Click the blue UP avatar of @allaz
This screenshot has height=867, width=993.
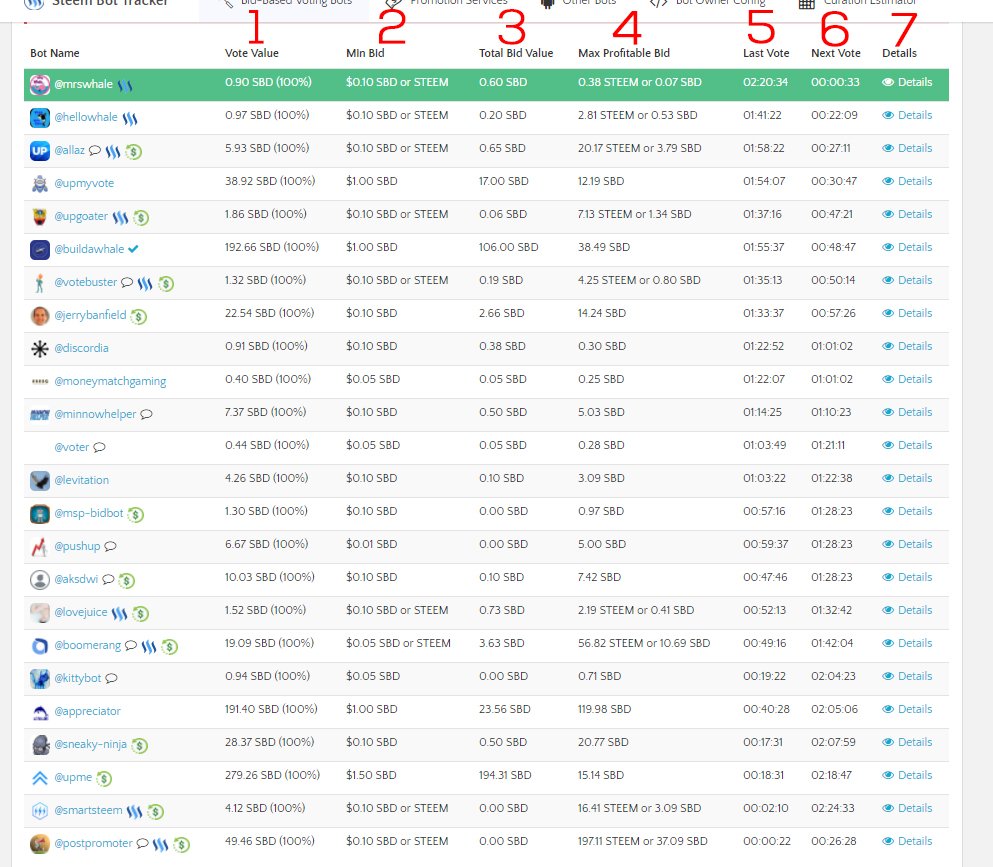39,151
